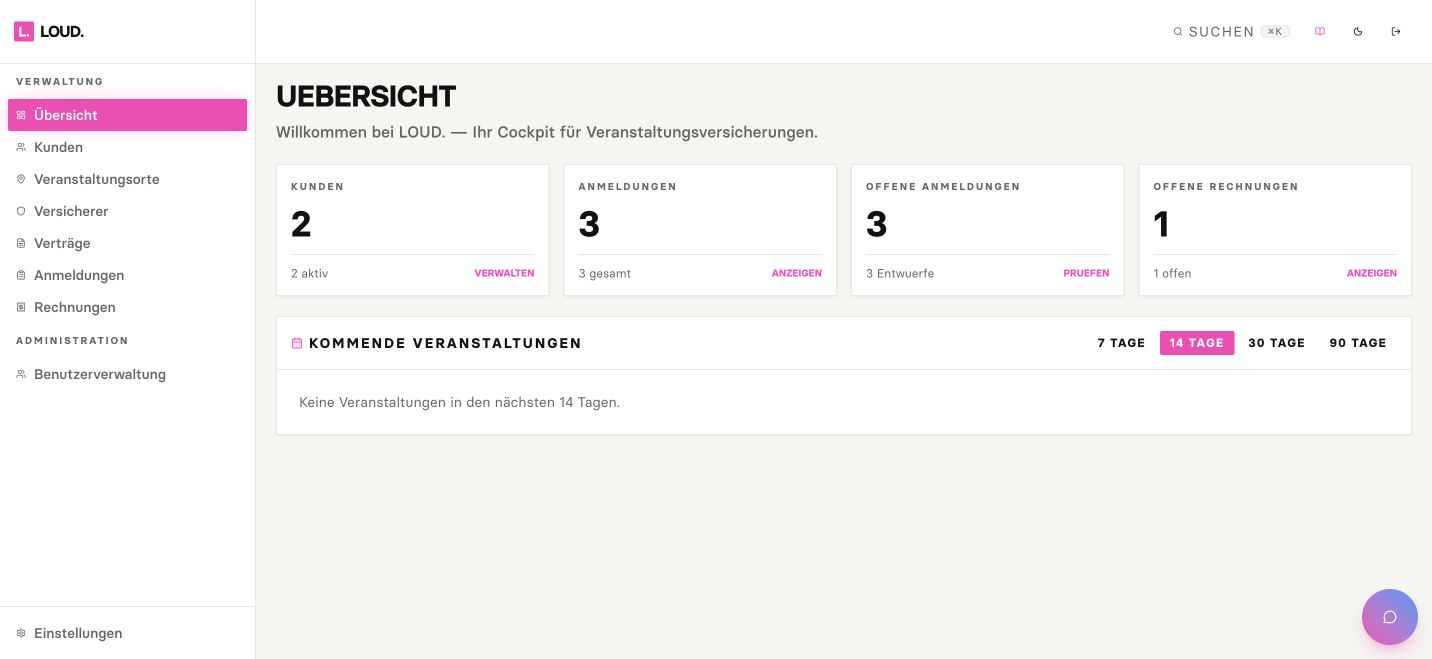Click the LOUD. logo in the sidebar header
The image size is (1432, 659).
coord(49,32)
